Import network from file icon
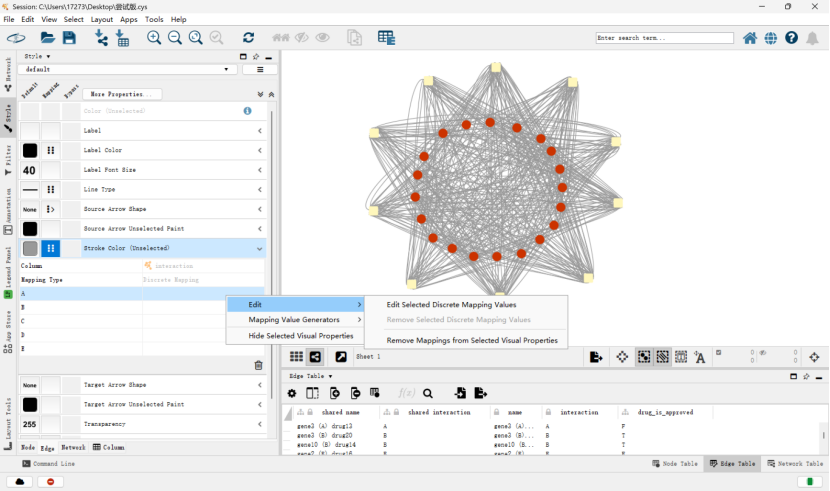 pyautogui.click(x=101, y=38)
